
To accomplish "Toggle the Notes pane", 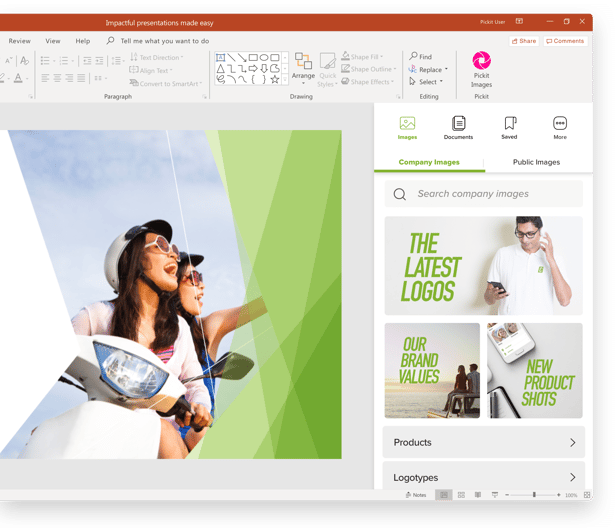I will coord(416,495).
